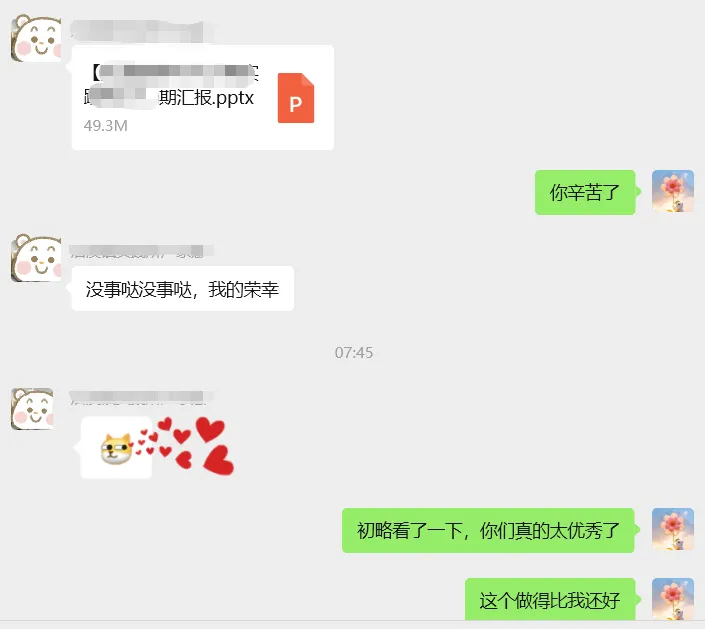Screen dimensions: 705x629
Task: Select the 这个做得比我还好 message bubble
Action: pyautogui.click(x=550, y=600)
